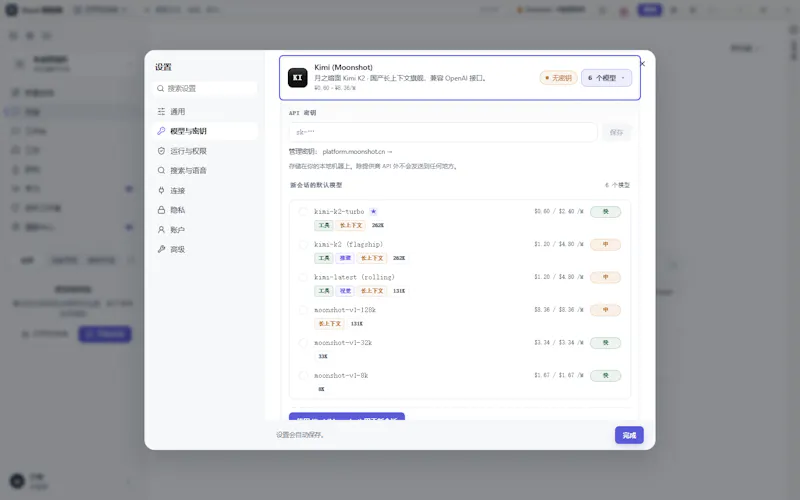The image size is (800, 500).
Task: Click the 新会话的默认模型 heading
Action: 316,185
